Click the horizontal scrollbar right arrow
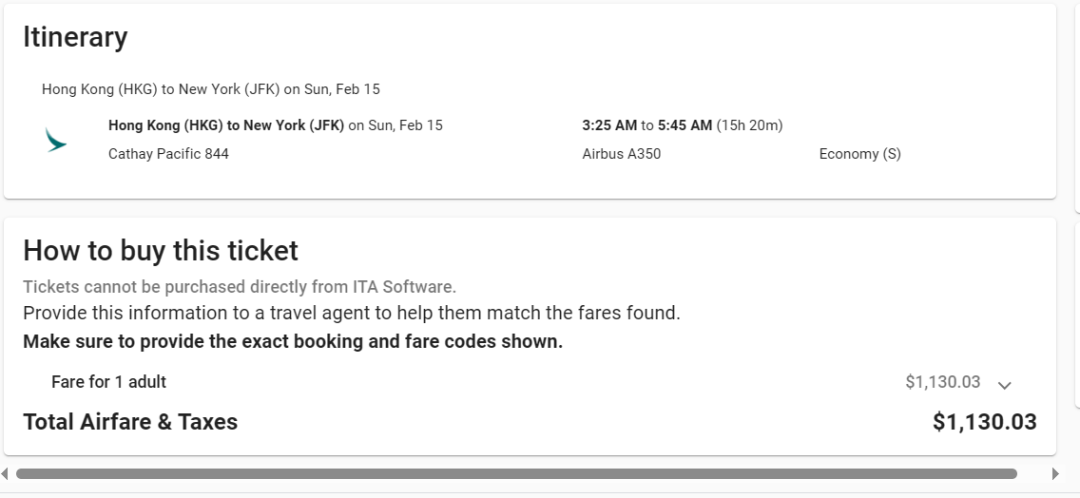The height and width of the screenshot is (498, 1080). [x=1055, y=474]
